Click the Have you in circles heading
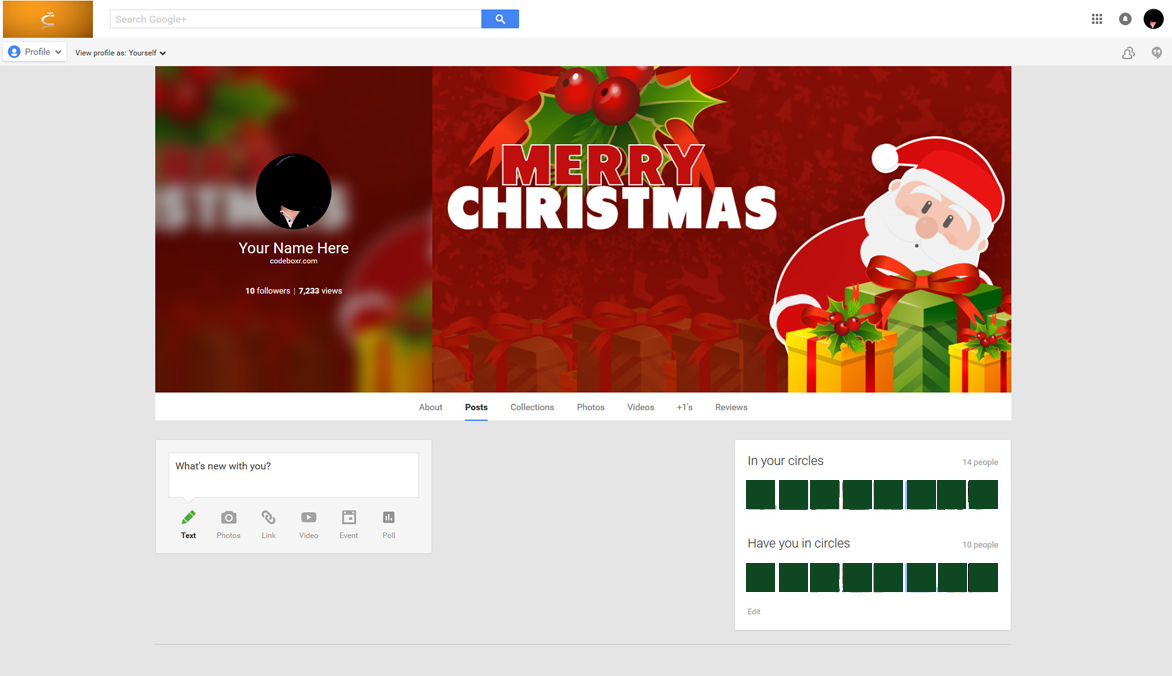 point(798,543)
